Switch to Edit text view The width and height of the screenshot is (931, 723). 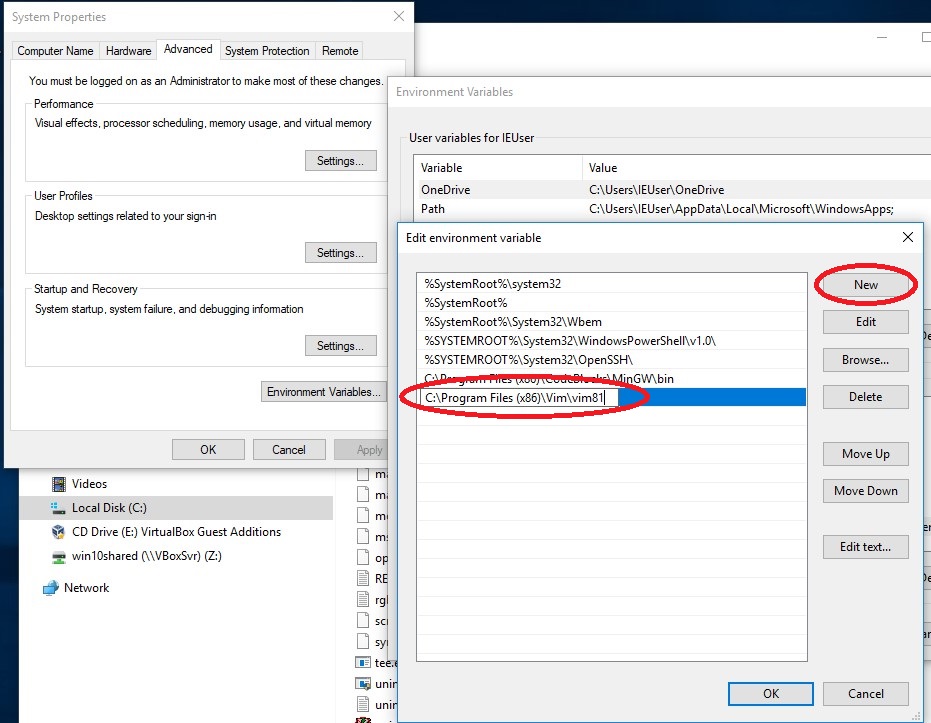pos(864,546)
